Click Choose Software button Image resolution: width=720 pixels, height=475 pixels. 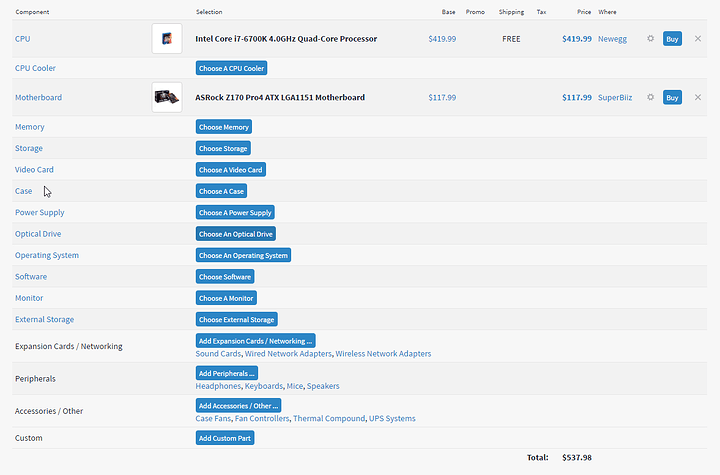[225, 277]
